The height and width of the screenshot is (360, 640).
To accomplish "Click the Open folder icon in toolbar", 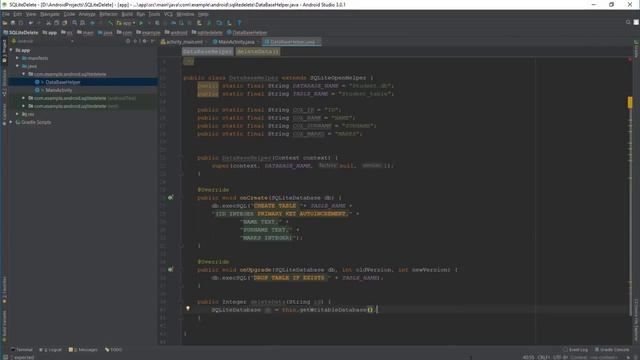I will click(5, 23).
